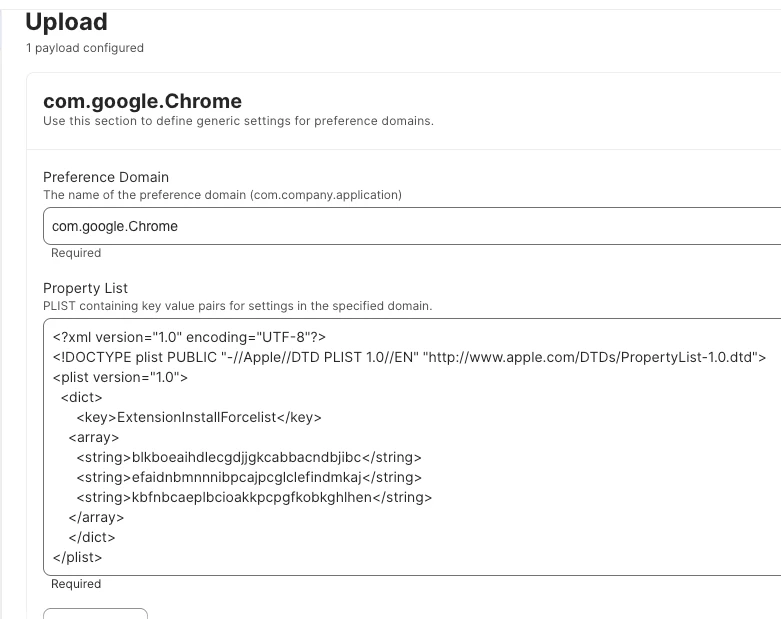The width and height of the screenshot is (781, 619).
Task: Place cursor on the XML version declaration line
Action: (x=189, y=337)
